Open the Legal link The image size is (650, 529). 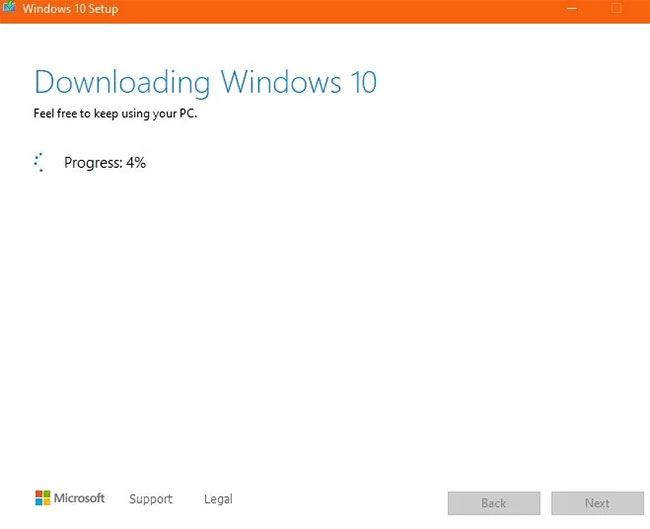[218, 499]
